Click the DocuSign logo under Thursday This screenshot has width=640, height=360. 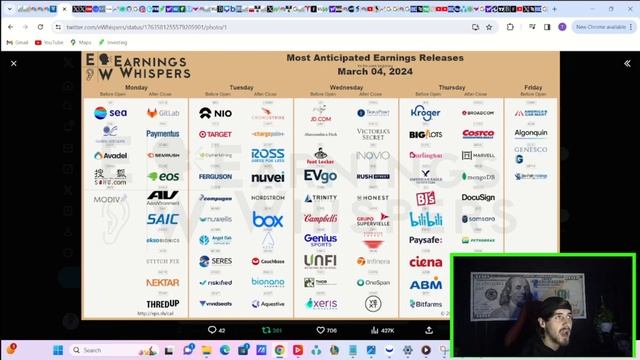click(478, 197)
